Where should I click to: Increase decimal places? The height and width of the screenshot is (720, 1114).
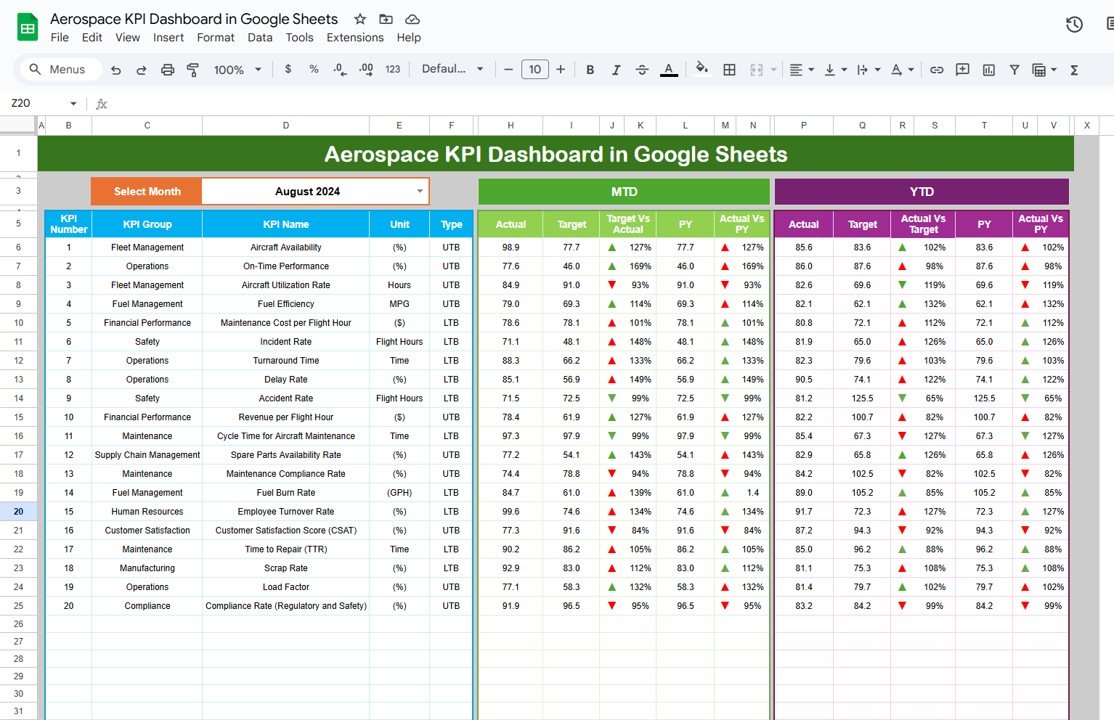(366, 69)
